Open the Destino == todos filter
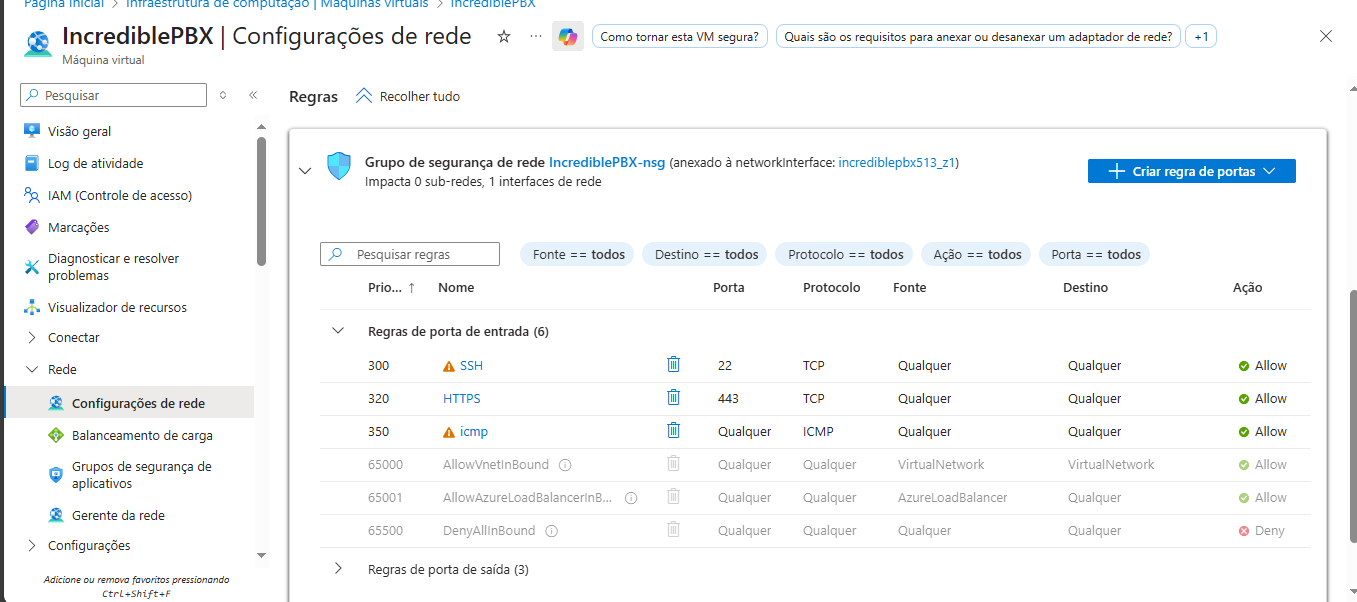Viewport: 1357px width, 602px height. point(706,254)
